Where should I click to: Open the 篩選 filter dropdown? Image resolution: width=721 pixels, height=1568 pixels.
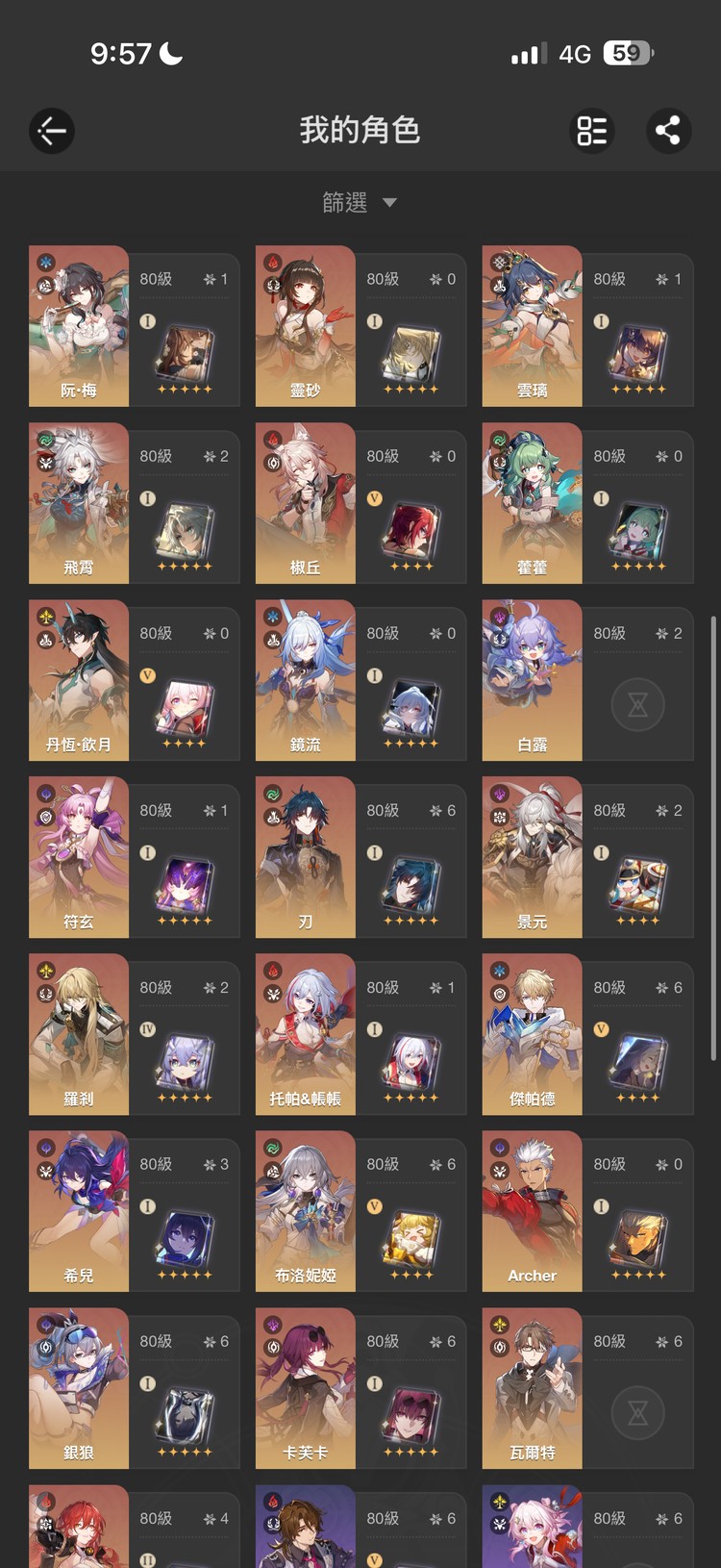(360, 202)
